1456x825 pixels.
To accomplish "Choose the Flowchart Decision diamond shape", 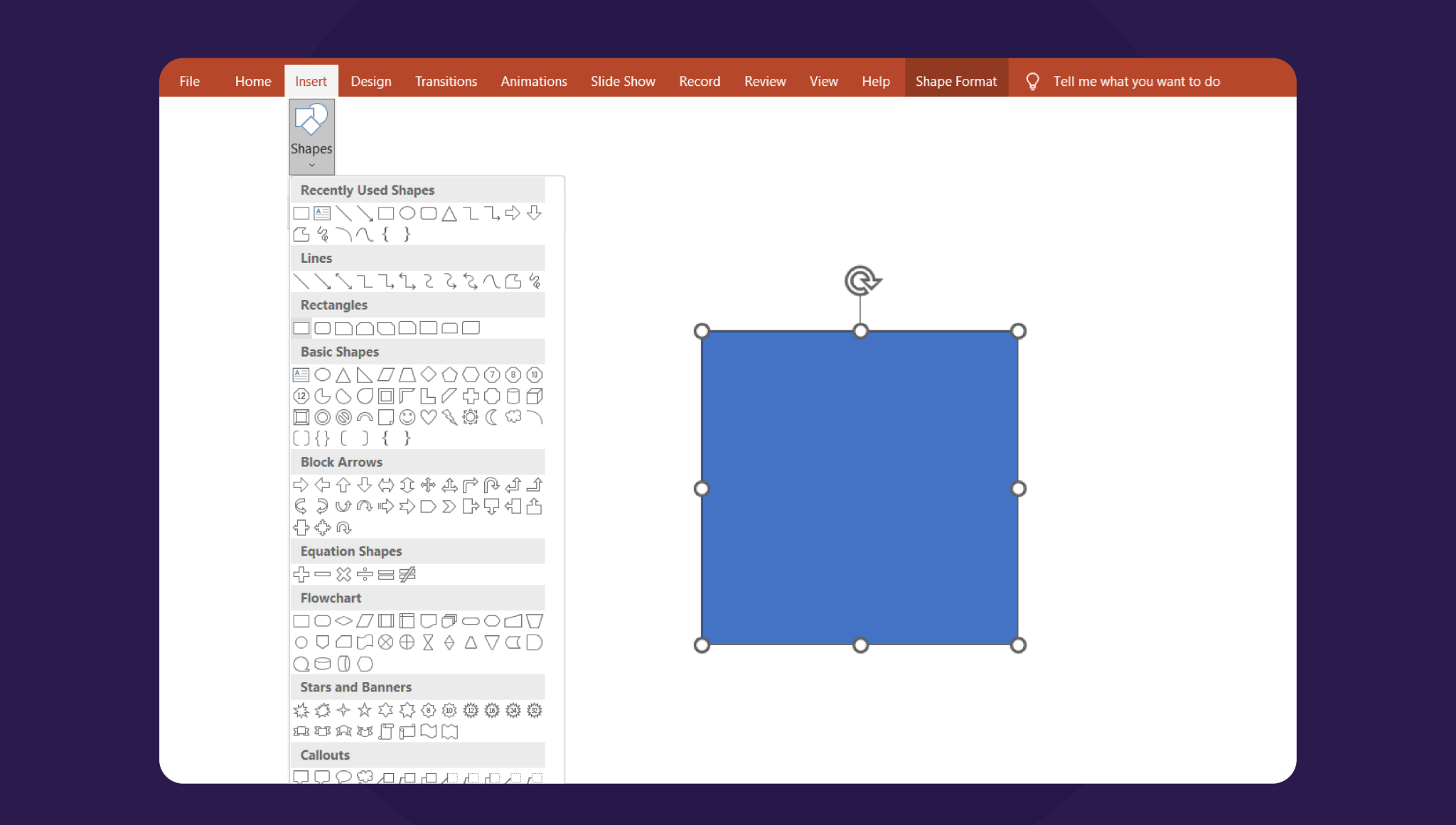I will [x=343, y=620].
